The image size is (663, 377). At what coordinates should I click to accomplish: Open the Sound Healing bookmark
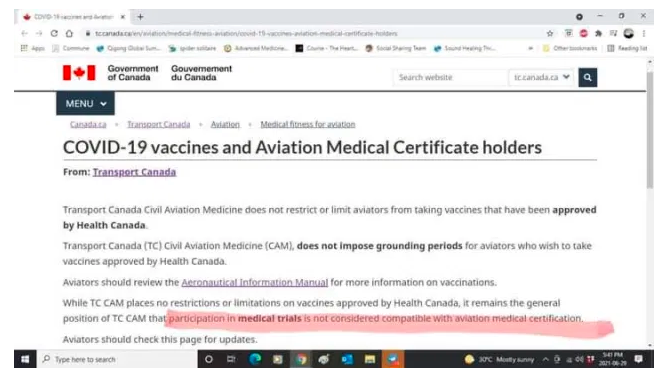click(465, 48)
